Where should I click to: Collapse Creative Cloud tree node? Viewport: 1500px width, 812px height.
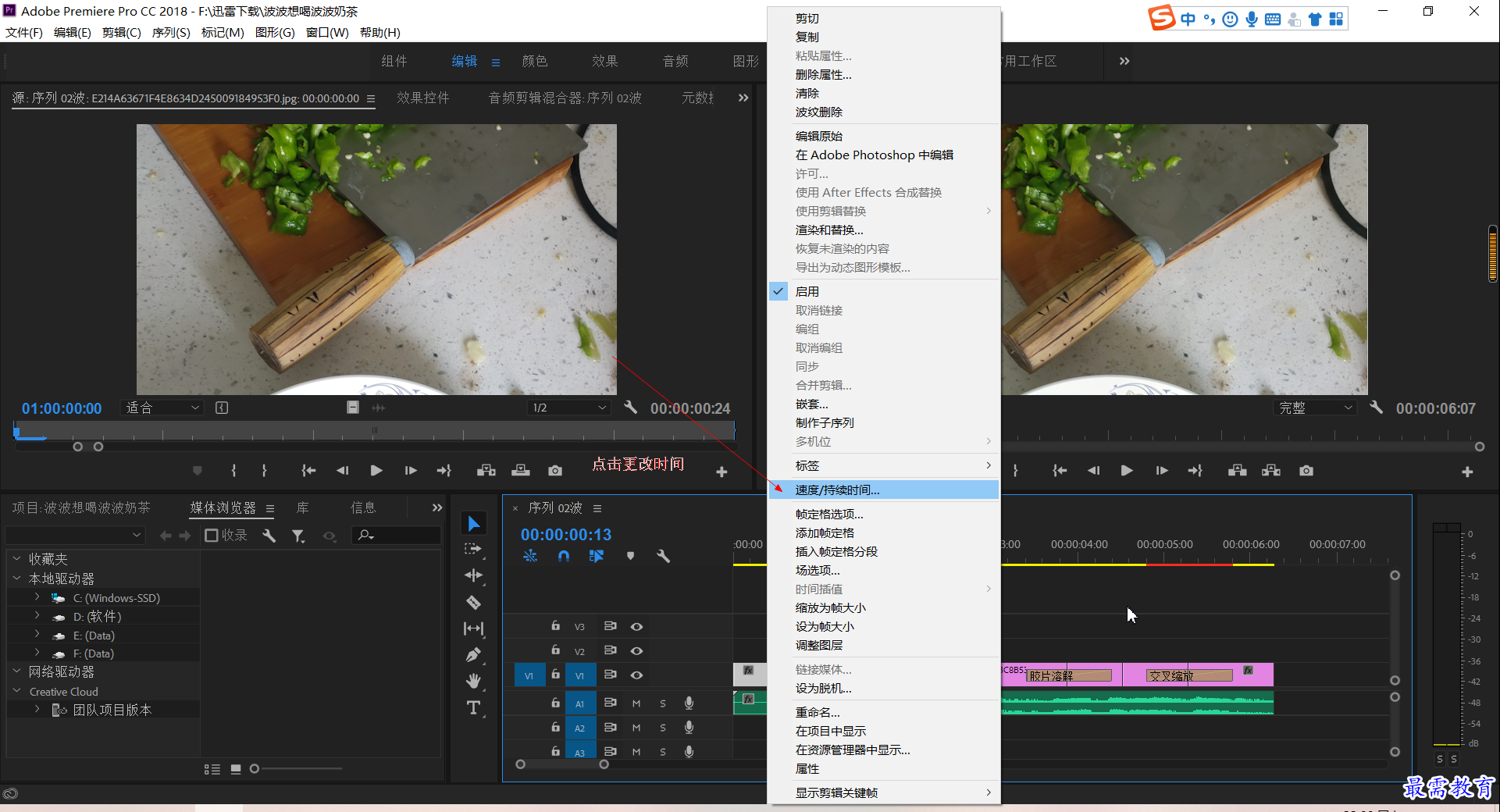point(16,691)
